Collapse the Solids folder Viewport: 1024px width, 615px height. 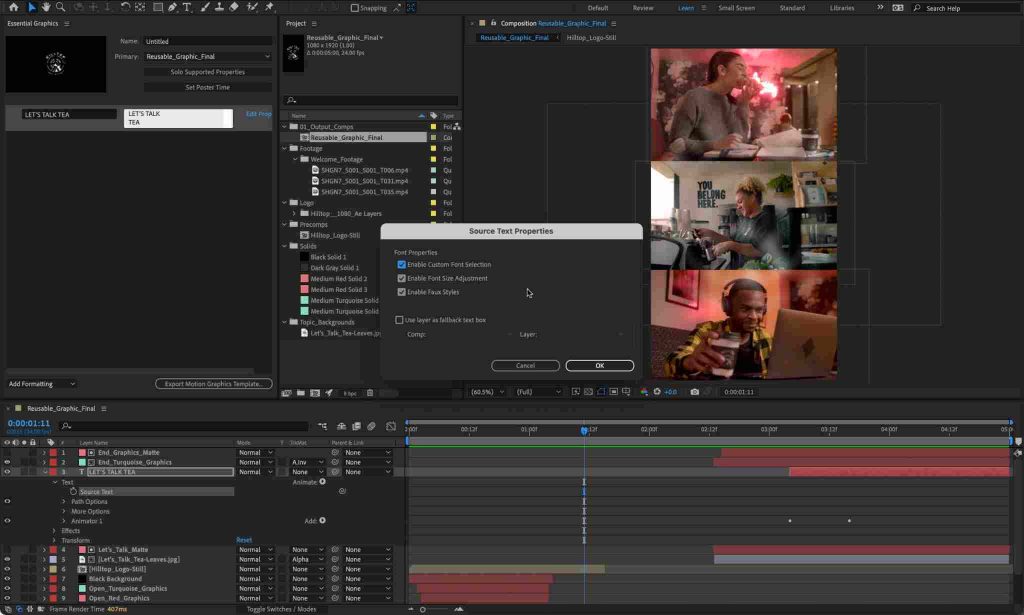285,246
